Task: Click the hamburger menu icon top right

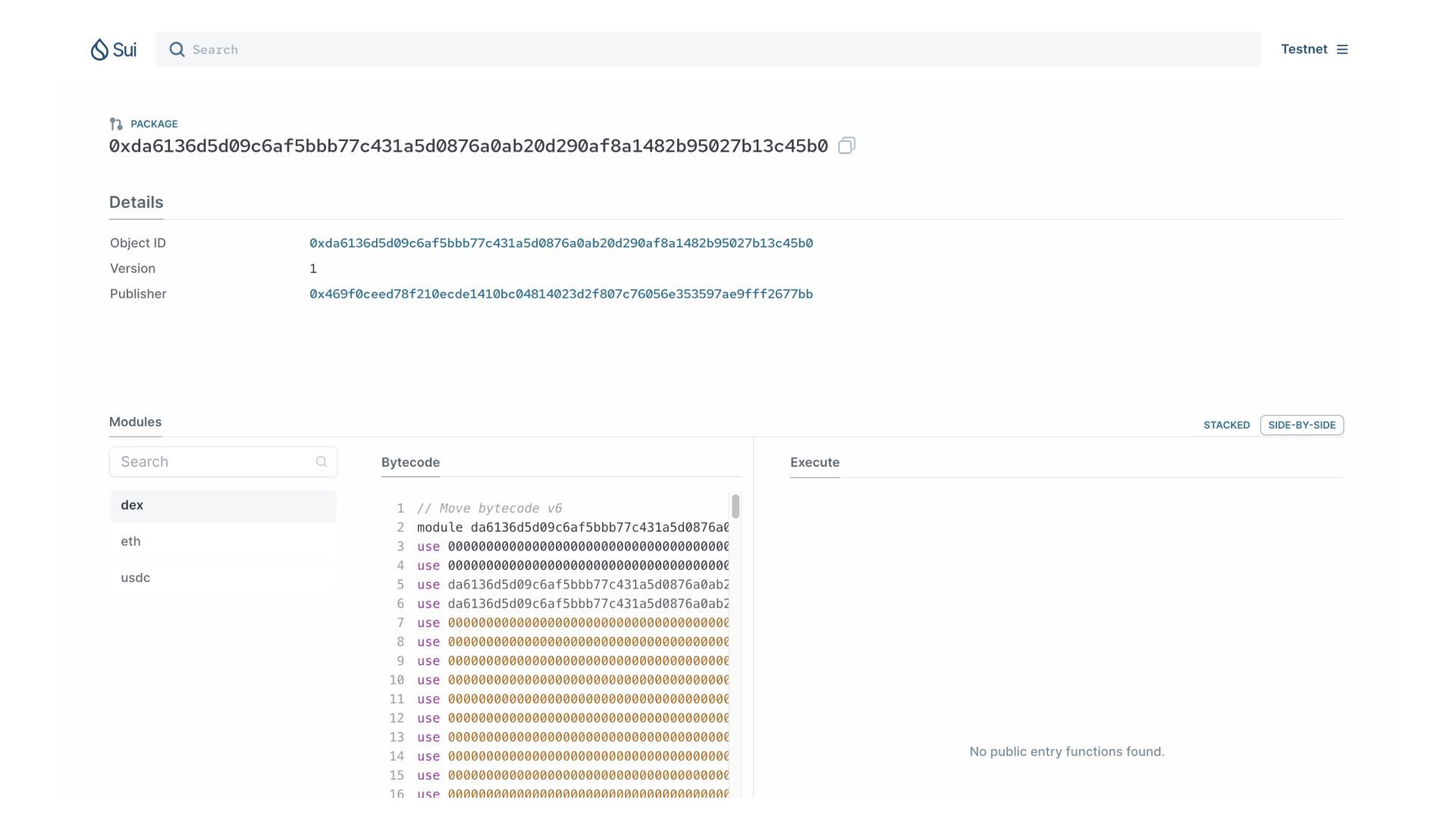Action: [1342, 49]
